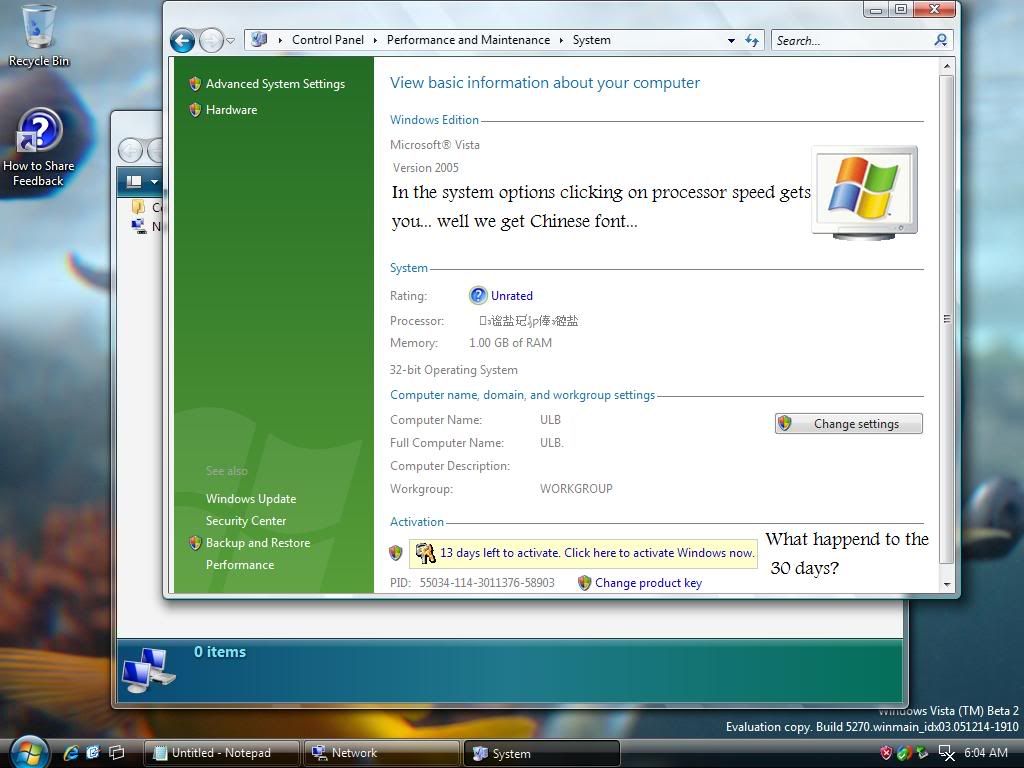Open the Hardware task link
The height and width of the screenshot is (768, 1024).
[x=231, y=110]
